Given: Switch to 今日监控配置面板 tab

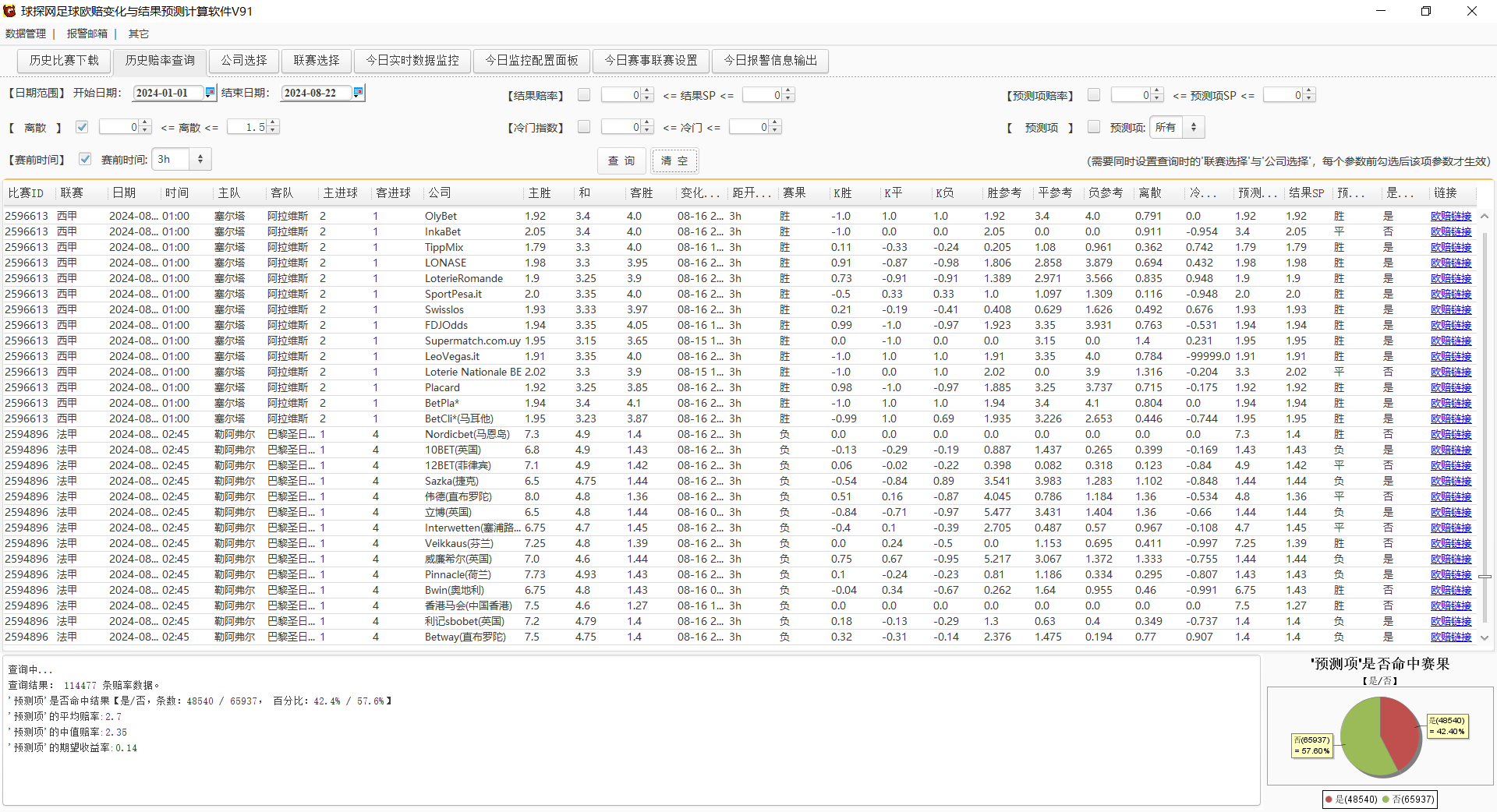Looking at the screenshot, I should (532, 60).
